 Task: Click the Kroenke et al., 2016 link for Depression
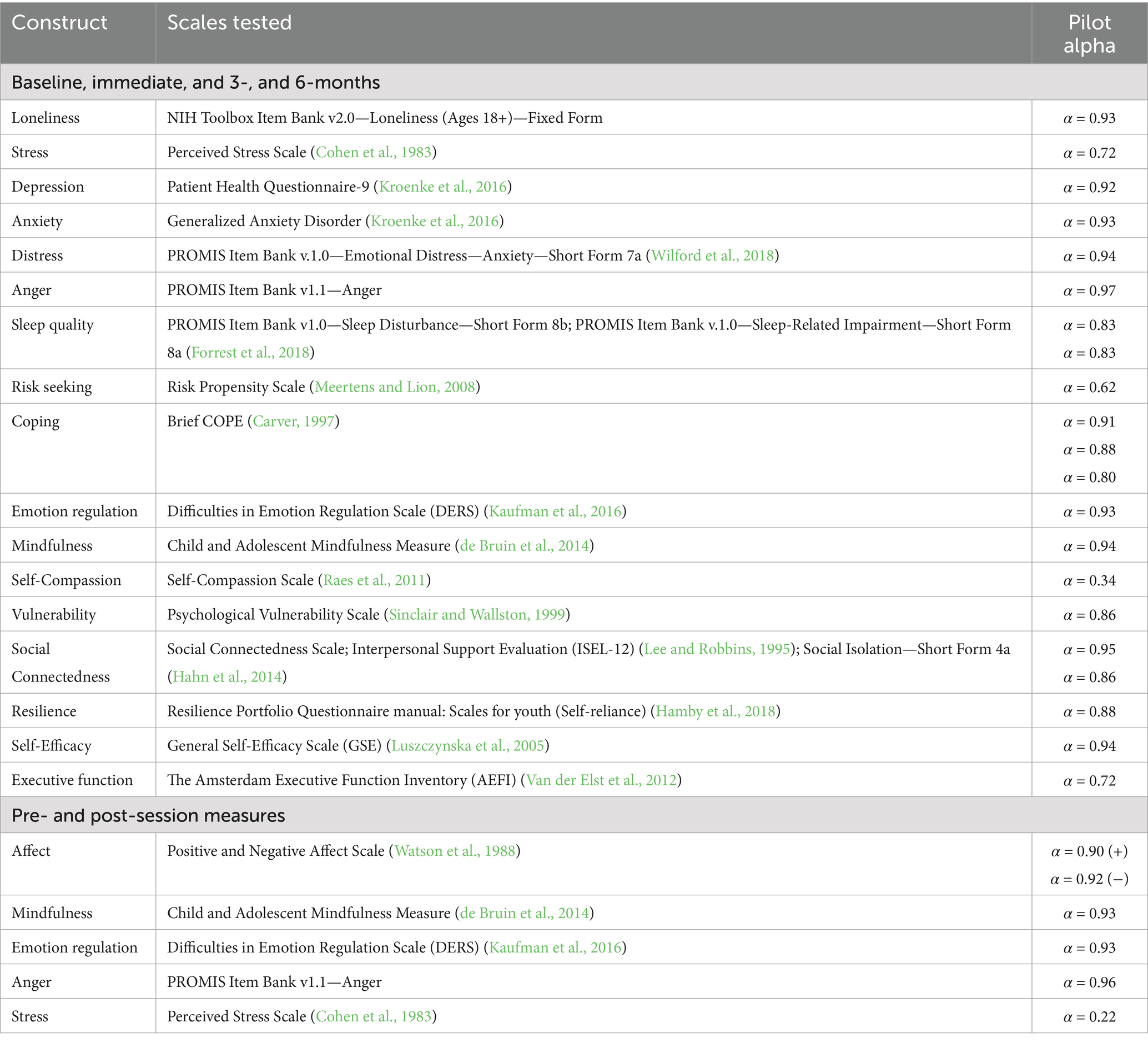442,187
